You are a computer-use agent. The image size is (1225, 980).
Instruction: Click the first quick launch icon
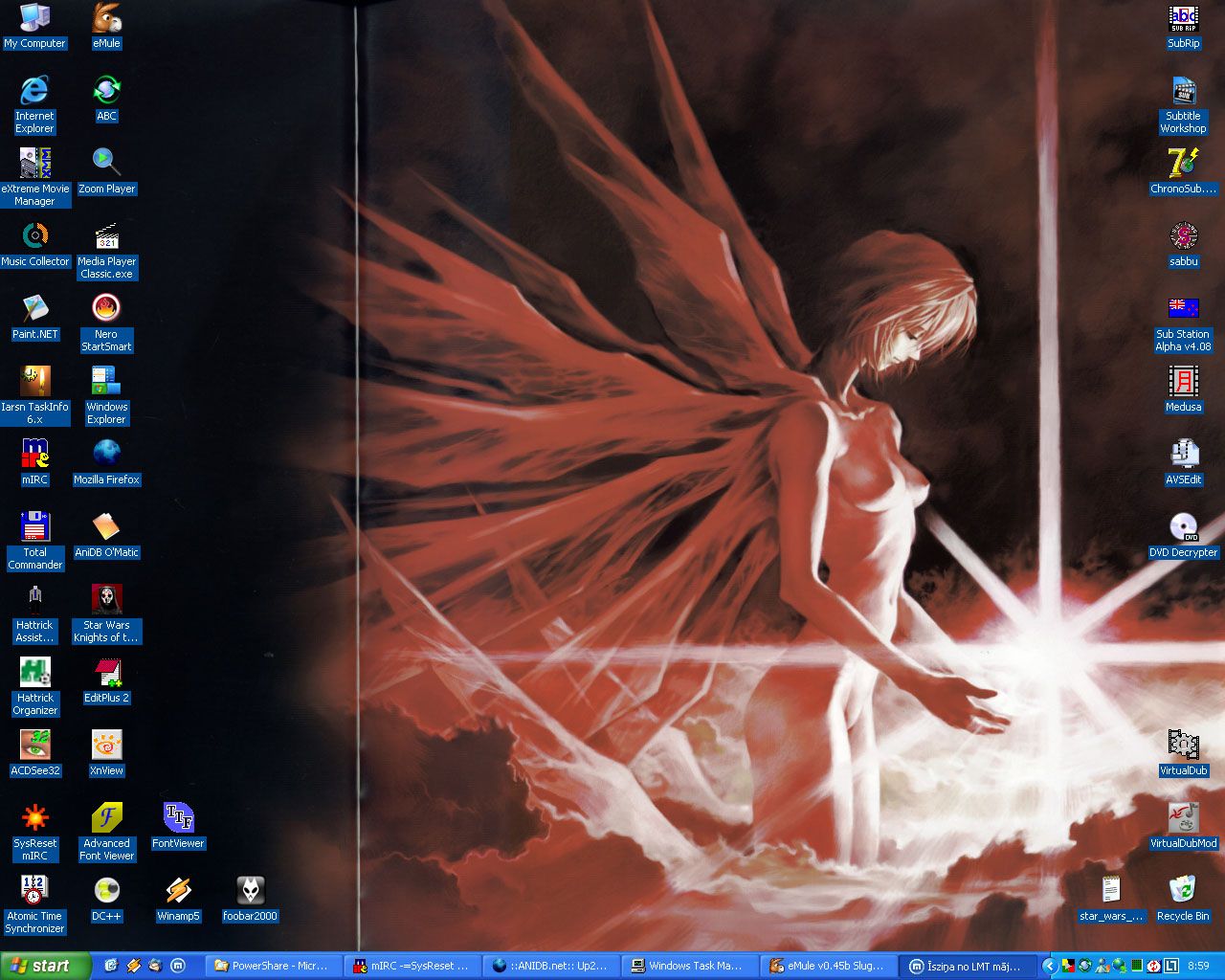coord(111,966)
